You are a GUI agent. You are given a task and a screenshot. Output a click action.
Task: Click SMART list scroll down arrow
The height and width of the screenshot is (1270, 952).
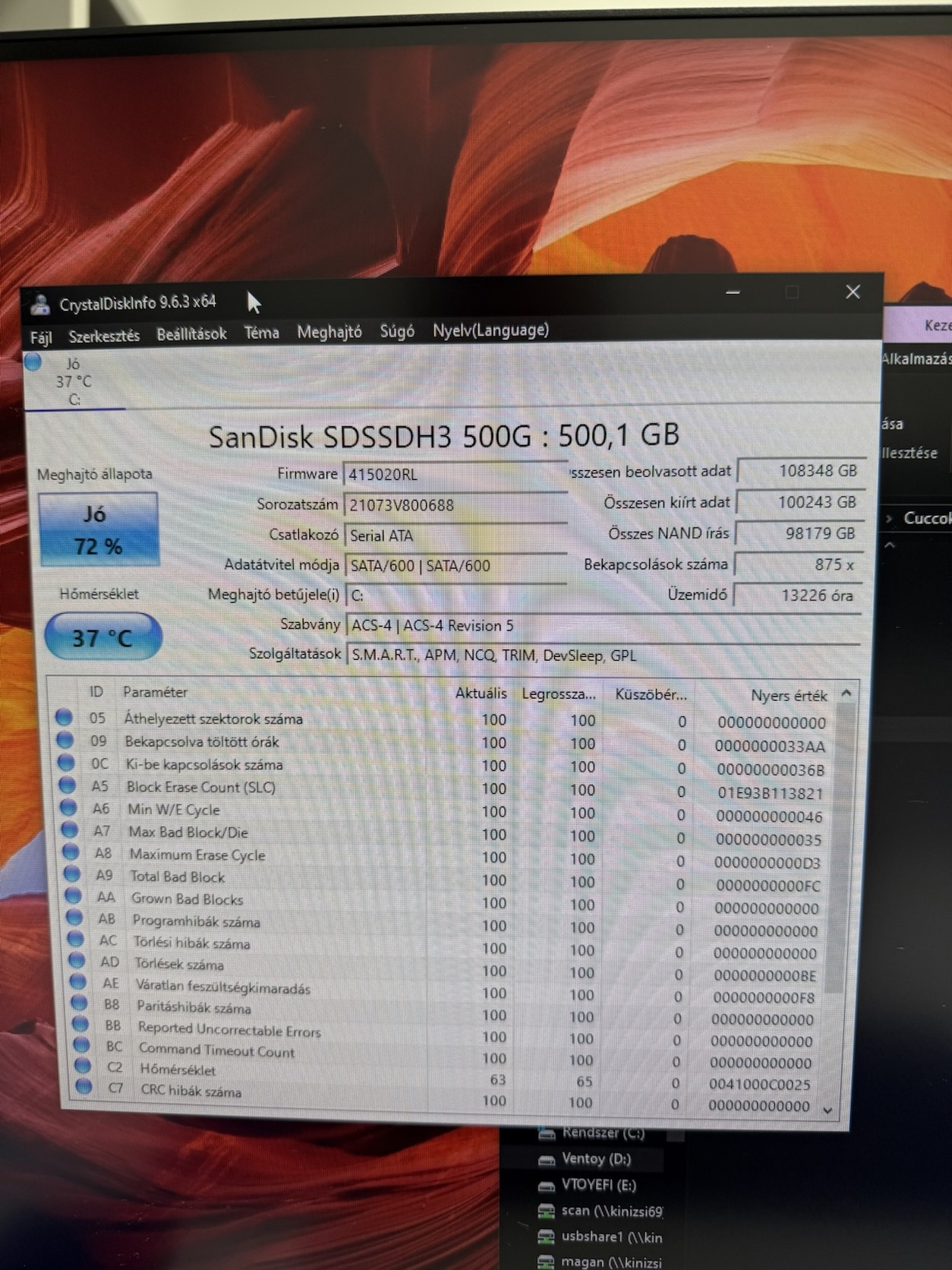point(828,1110)
